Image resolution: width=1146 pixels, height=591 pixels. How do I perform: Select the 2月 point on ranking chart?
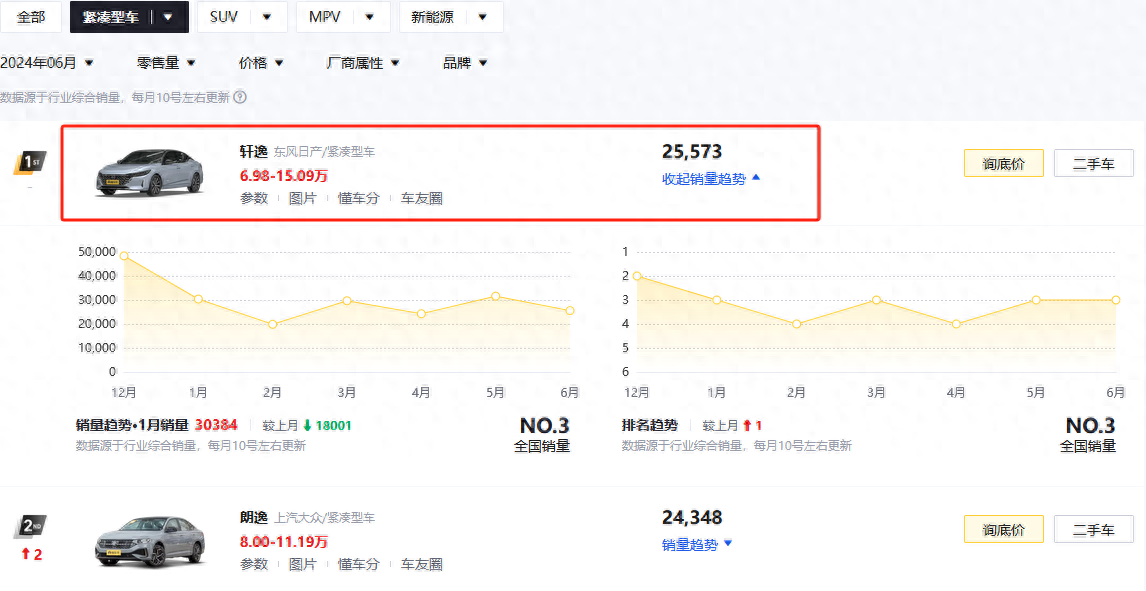(x=797, y=324)
